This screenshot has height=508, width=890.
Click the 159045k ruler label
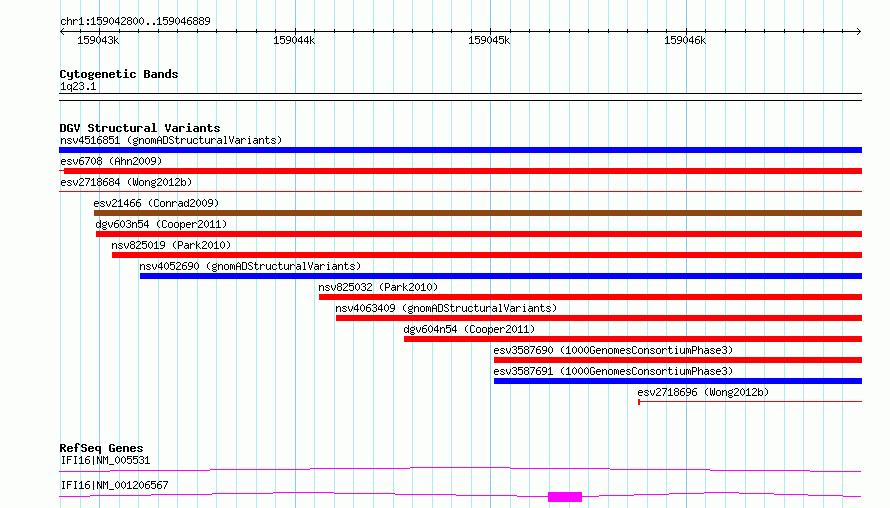coord(489,40)
